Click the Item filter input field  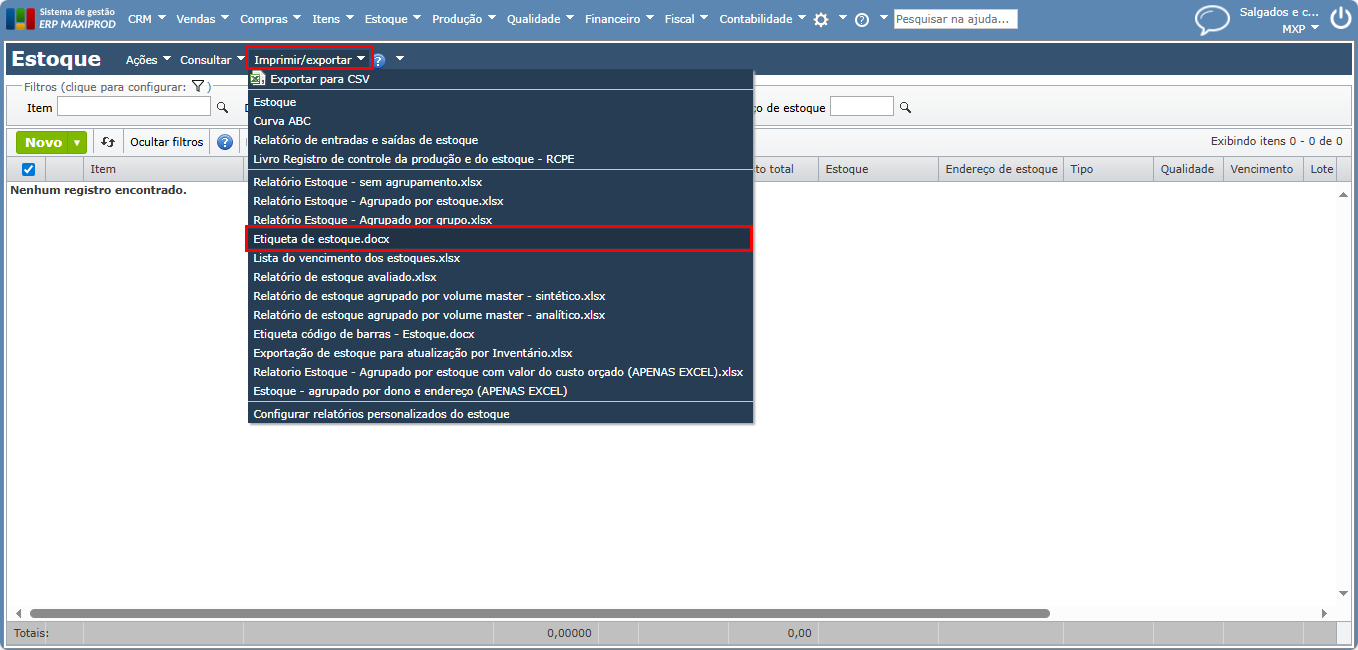[134, 107]
